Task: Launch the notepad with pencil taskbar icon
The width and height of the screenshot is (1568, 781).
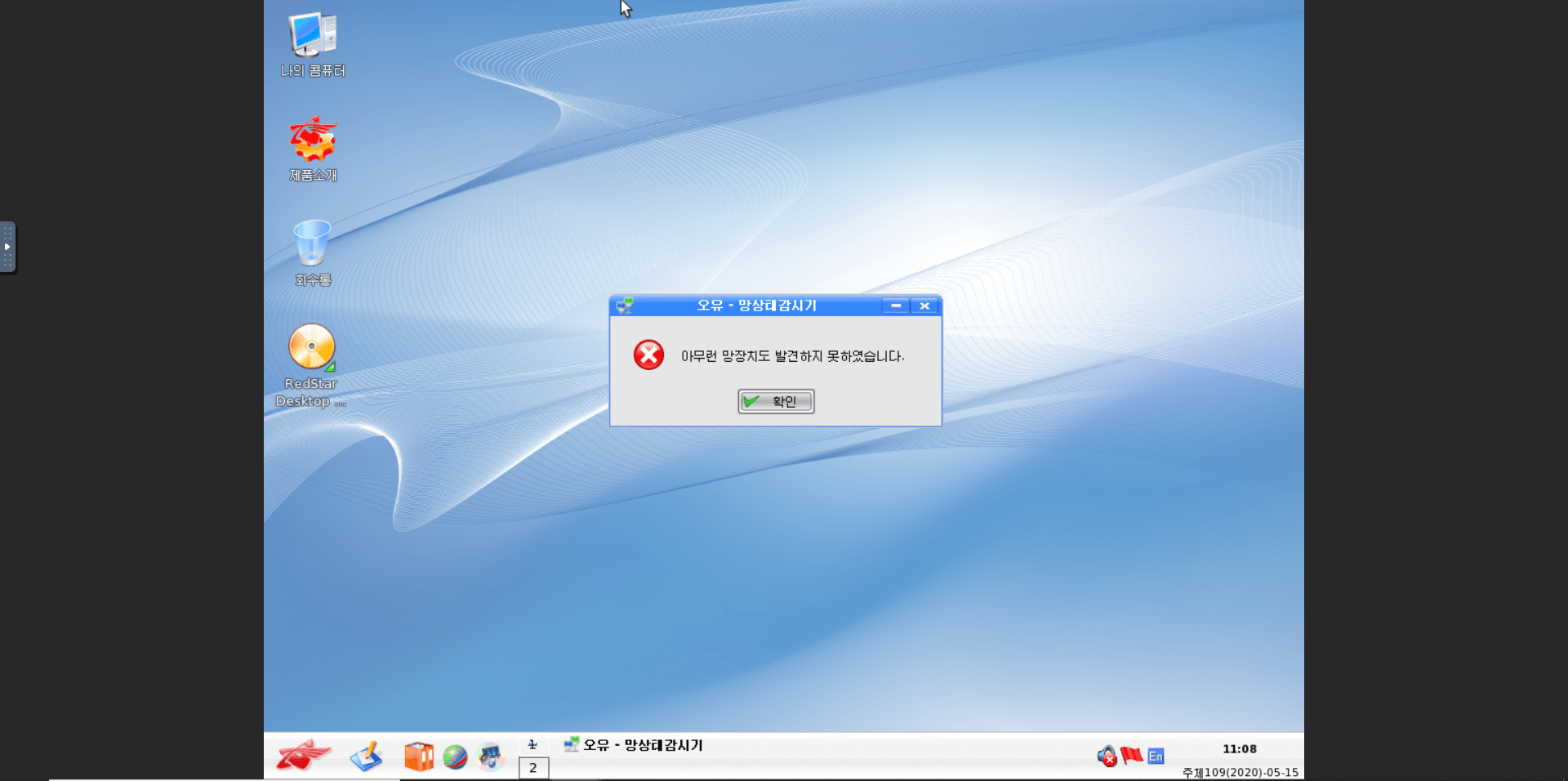Action: pyautogui.click(x=367, y=756)
